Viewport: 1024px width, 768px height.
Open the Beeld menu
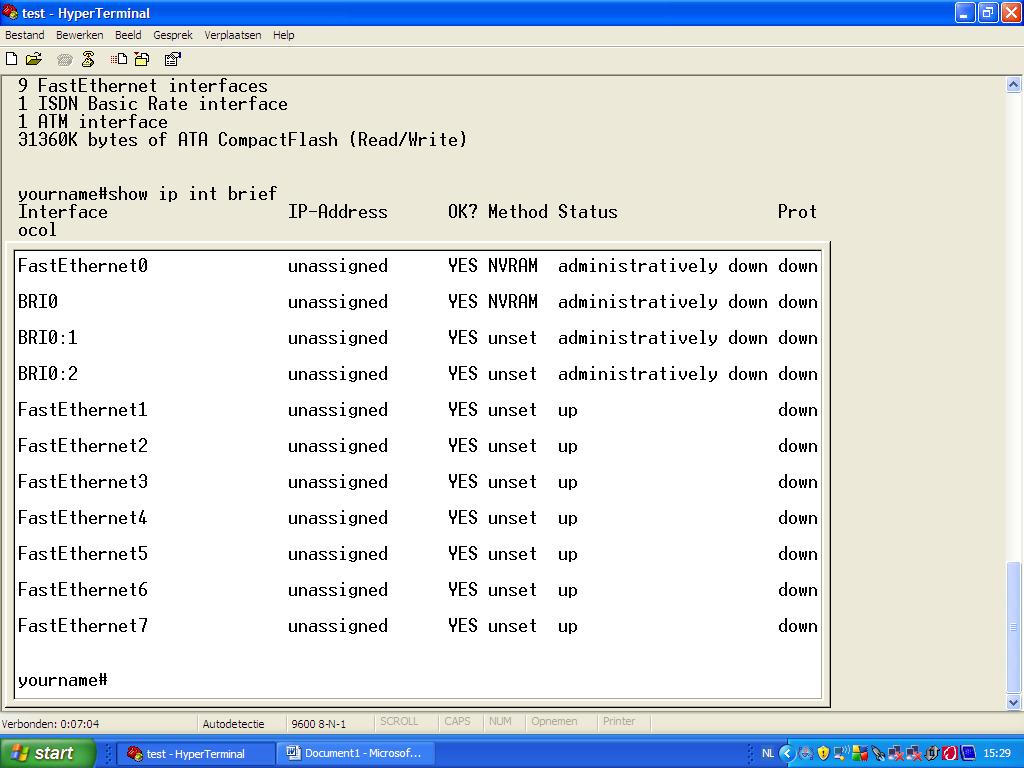(x=128, y=35)
